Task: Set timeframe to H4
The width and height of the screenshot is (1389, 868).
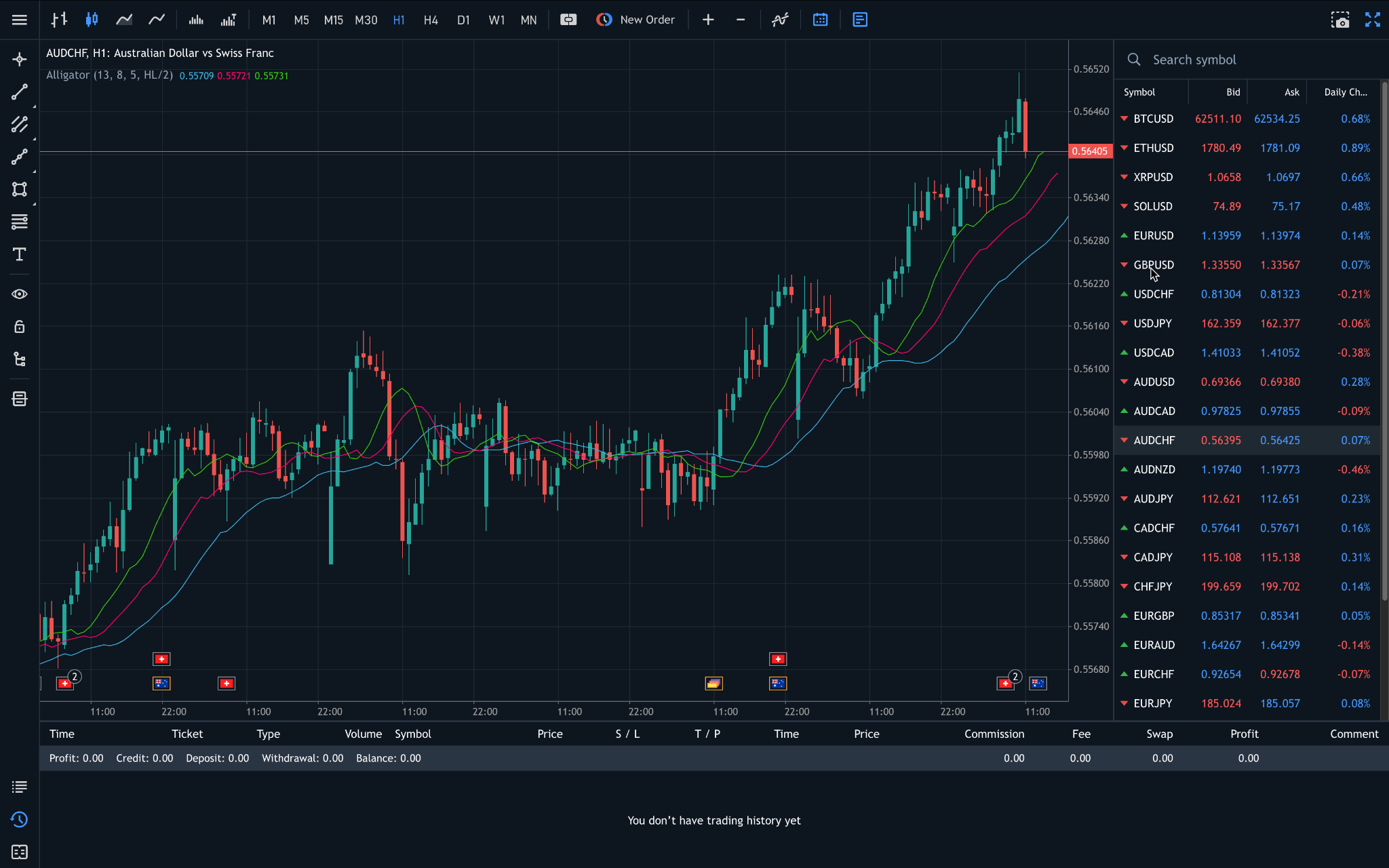Action: 431,20
